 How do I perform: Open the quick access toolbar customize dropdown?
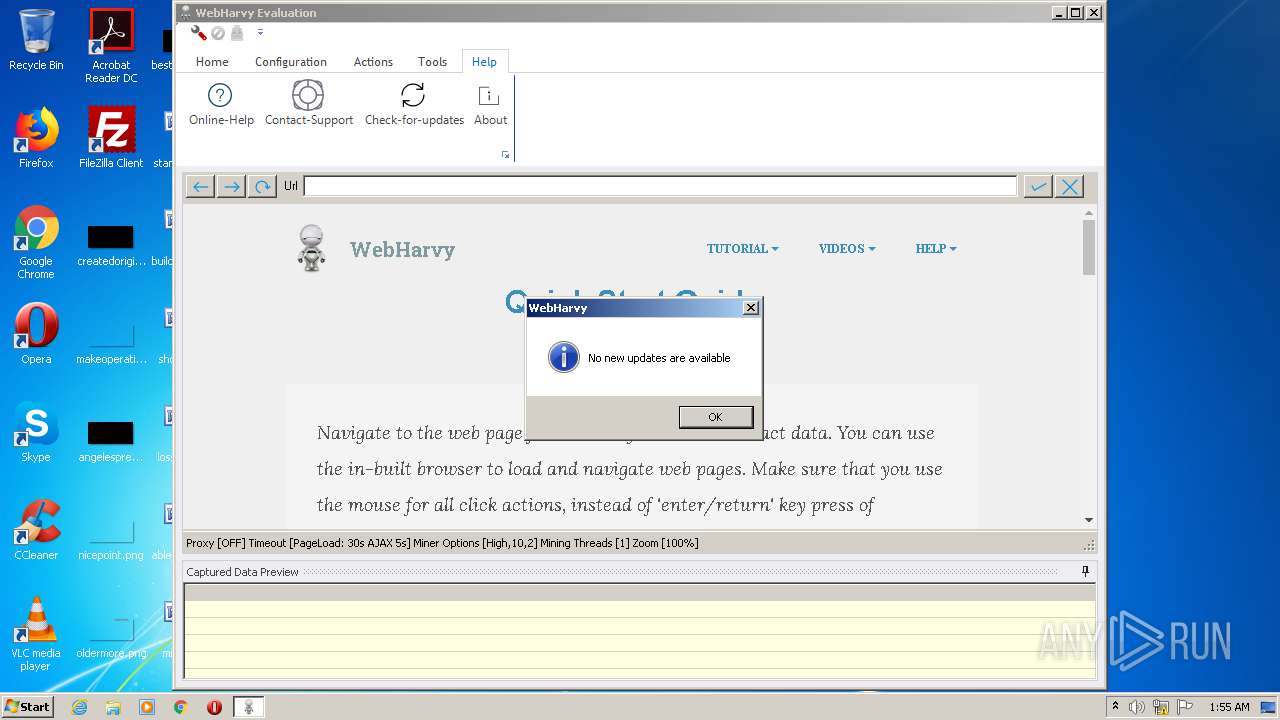(260, 33)
